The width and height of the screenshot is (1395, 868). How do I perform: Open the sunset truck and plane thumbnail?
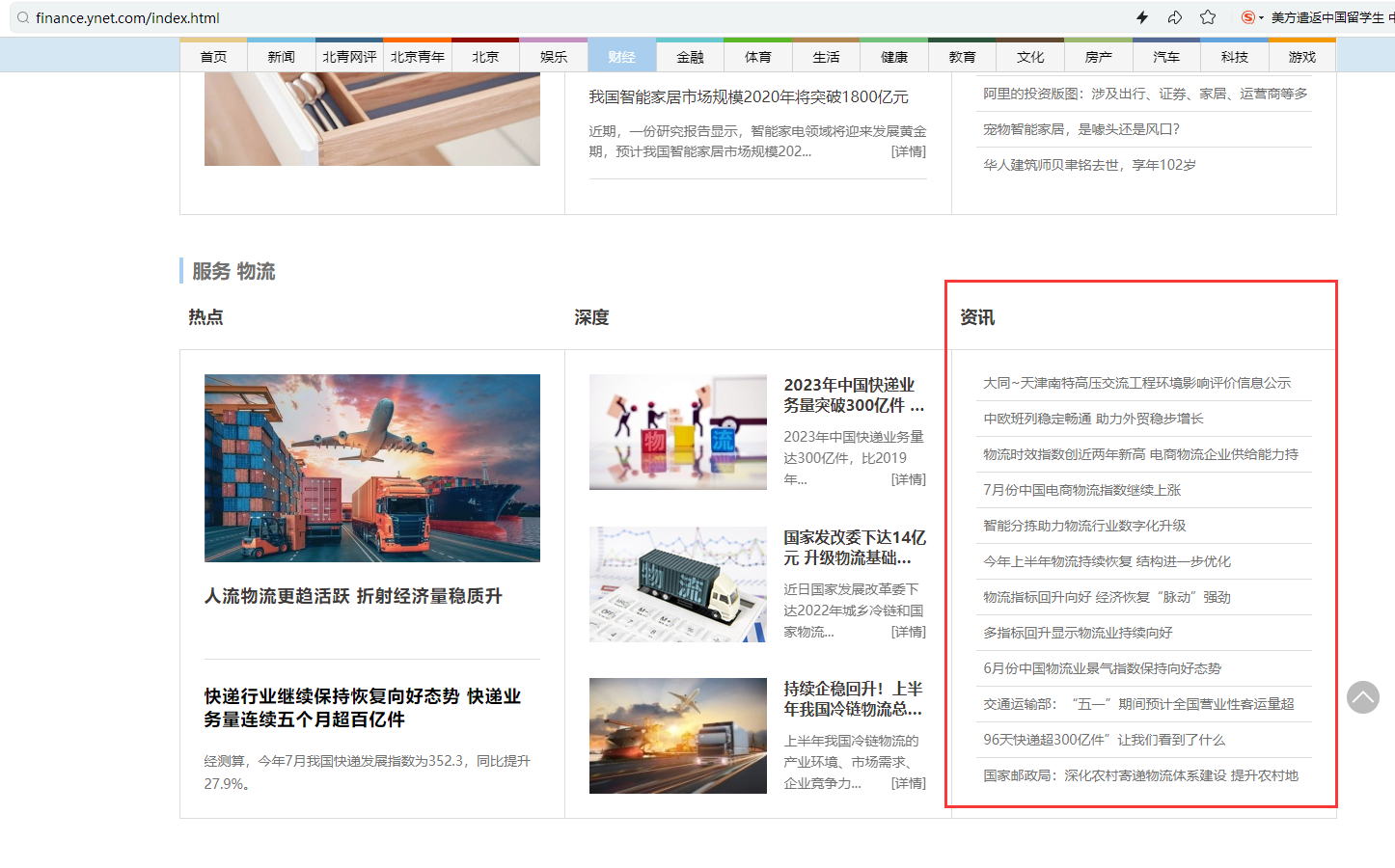[x=678, y=736]
